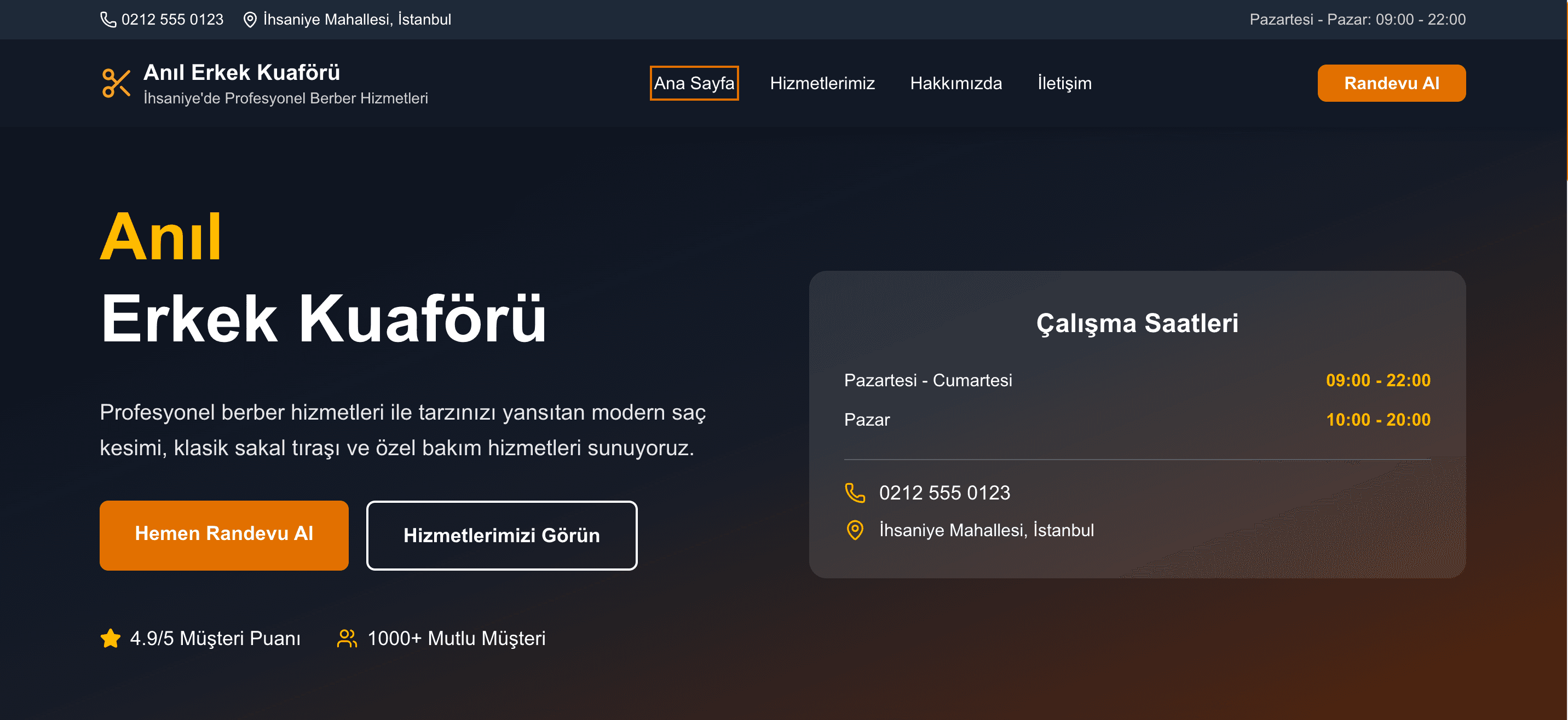Open the Hakkımızda navigation link
Screen dimensions: 1568x720
tap(956, 83)
